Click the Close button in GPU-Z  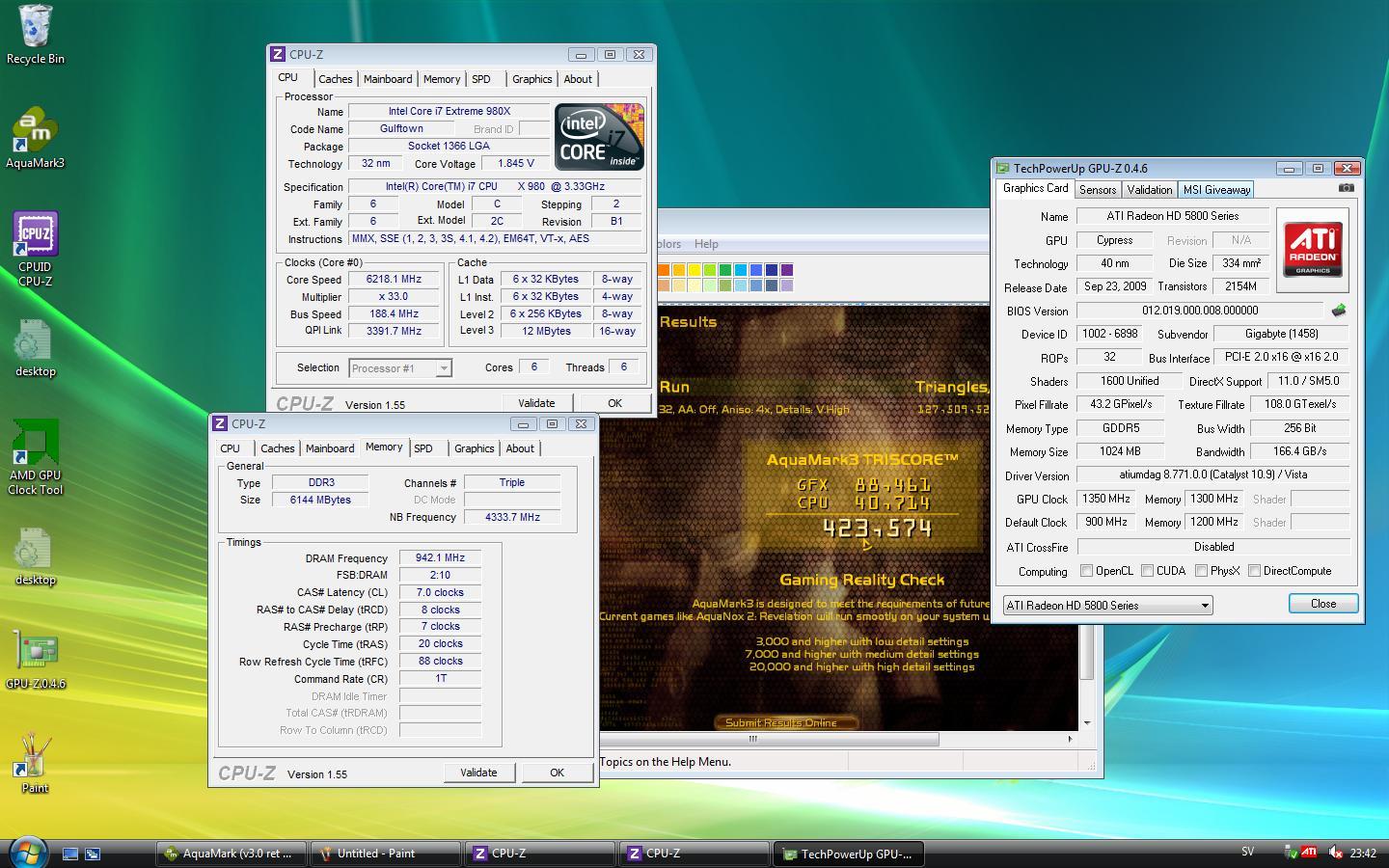click(x=1323, y=604)
